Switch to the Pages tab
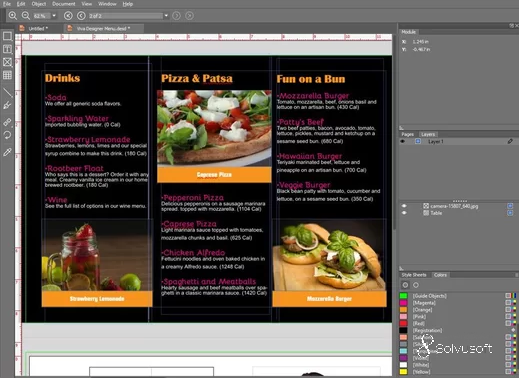519x378 pixels. [x=407, y=134]
